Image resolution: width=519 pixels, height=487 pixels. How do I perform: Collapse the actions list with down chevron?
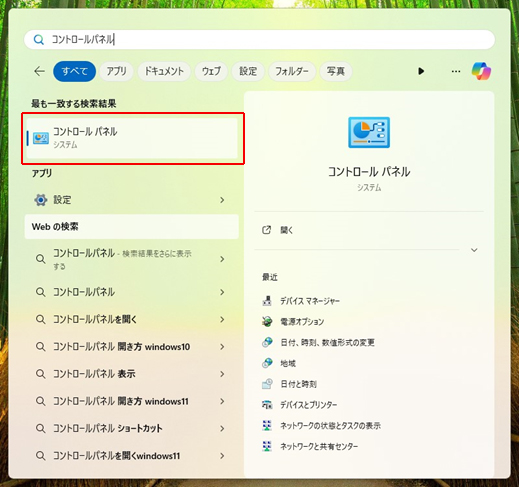[x=474, y=250]
